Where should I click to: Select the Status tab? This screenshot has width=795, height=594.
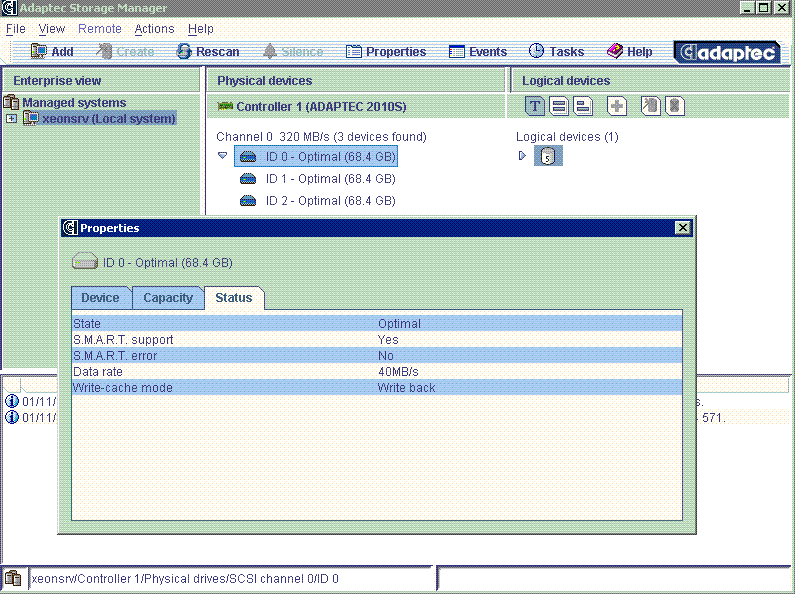pyautogui.click(x=234, y=298)
